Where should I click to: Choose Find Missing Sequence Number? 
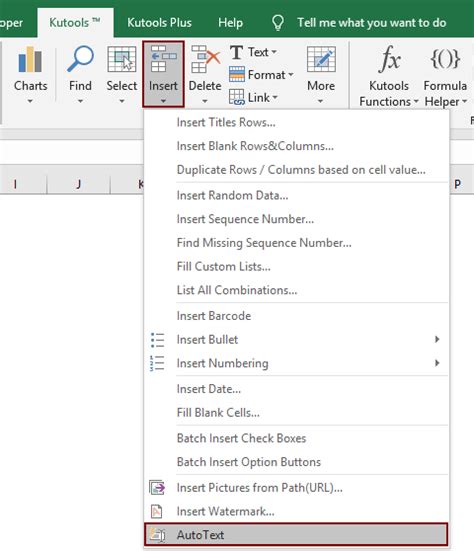[296, 243]
